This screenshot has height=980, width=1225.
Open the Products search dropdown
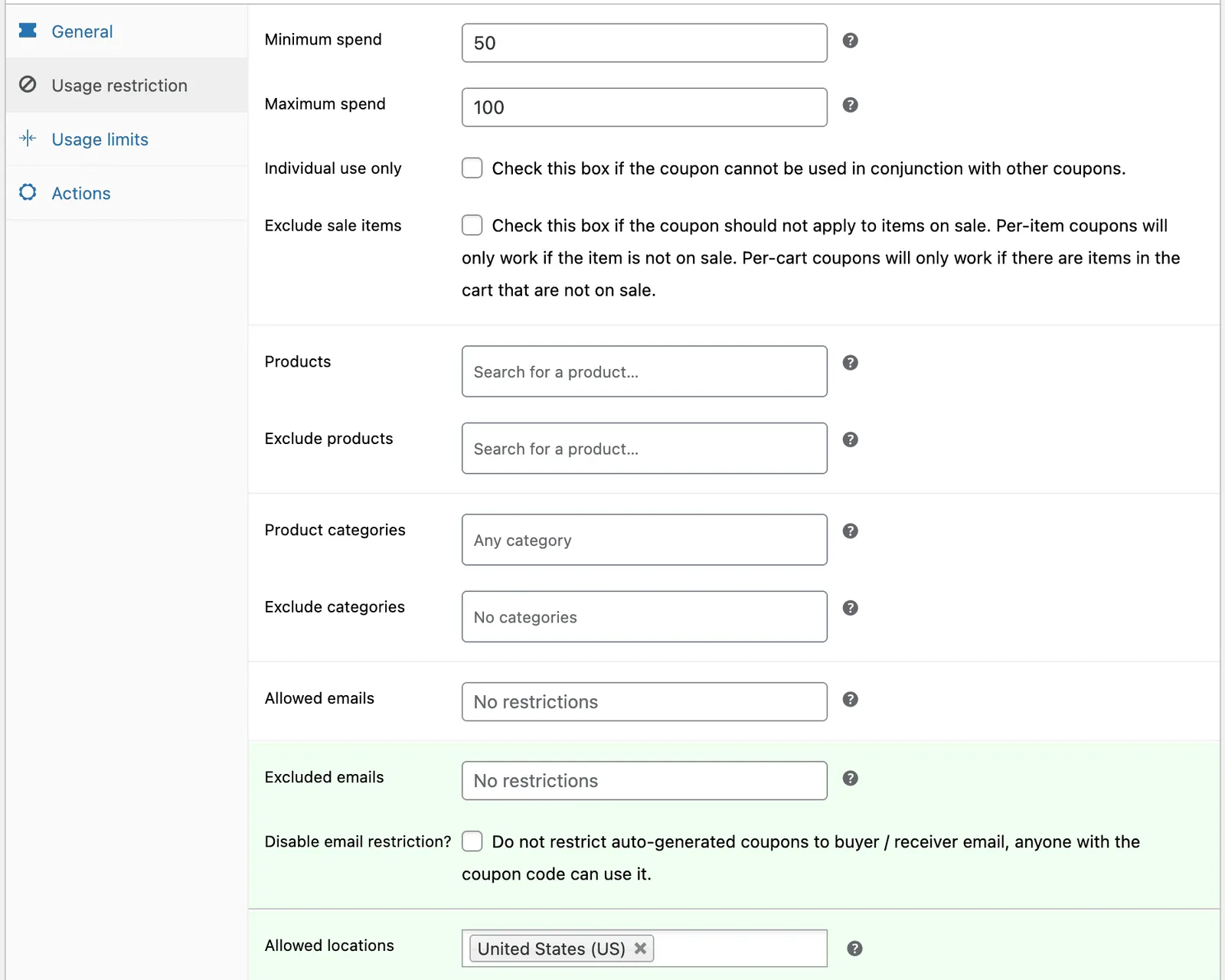[x=645, y=371]
